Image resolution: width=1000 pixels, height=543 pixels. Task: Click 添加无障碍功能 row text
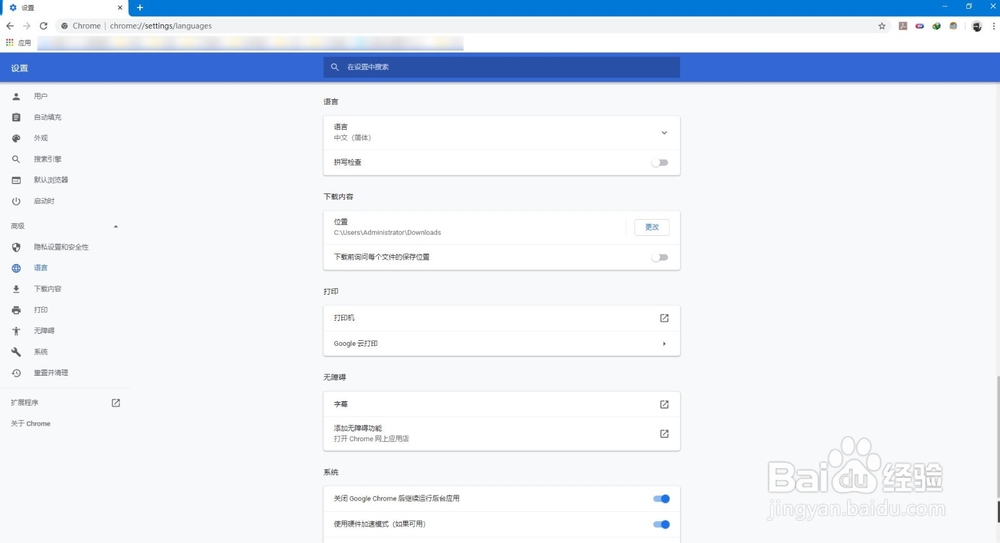(358, 428)
